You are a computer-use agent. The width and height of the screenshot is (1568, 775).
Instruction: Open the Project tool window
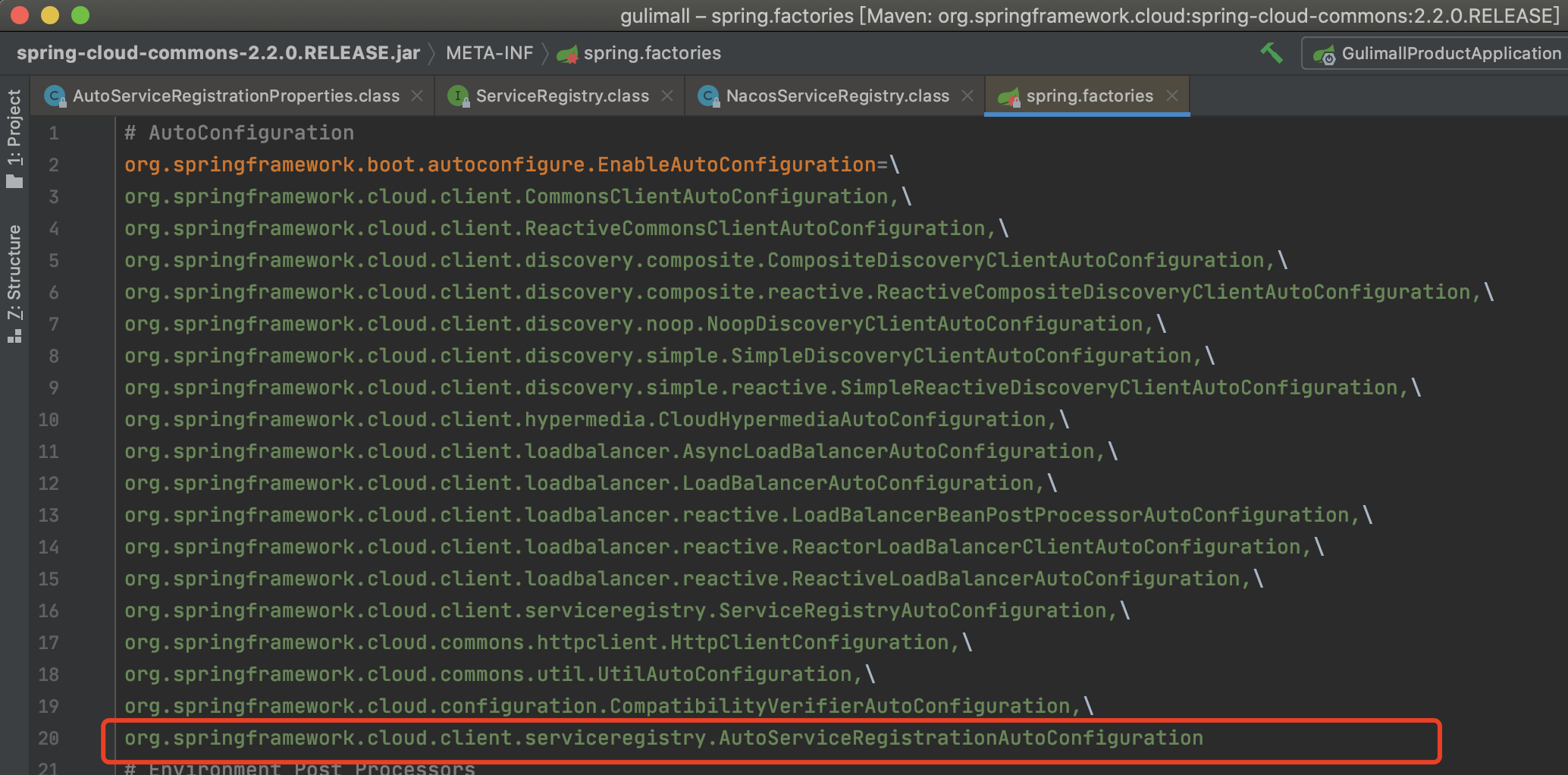(x=14, y=138)
